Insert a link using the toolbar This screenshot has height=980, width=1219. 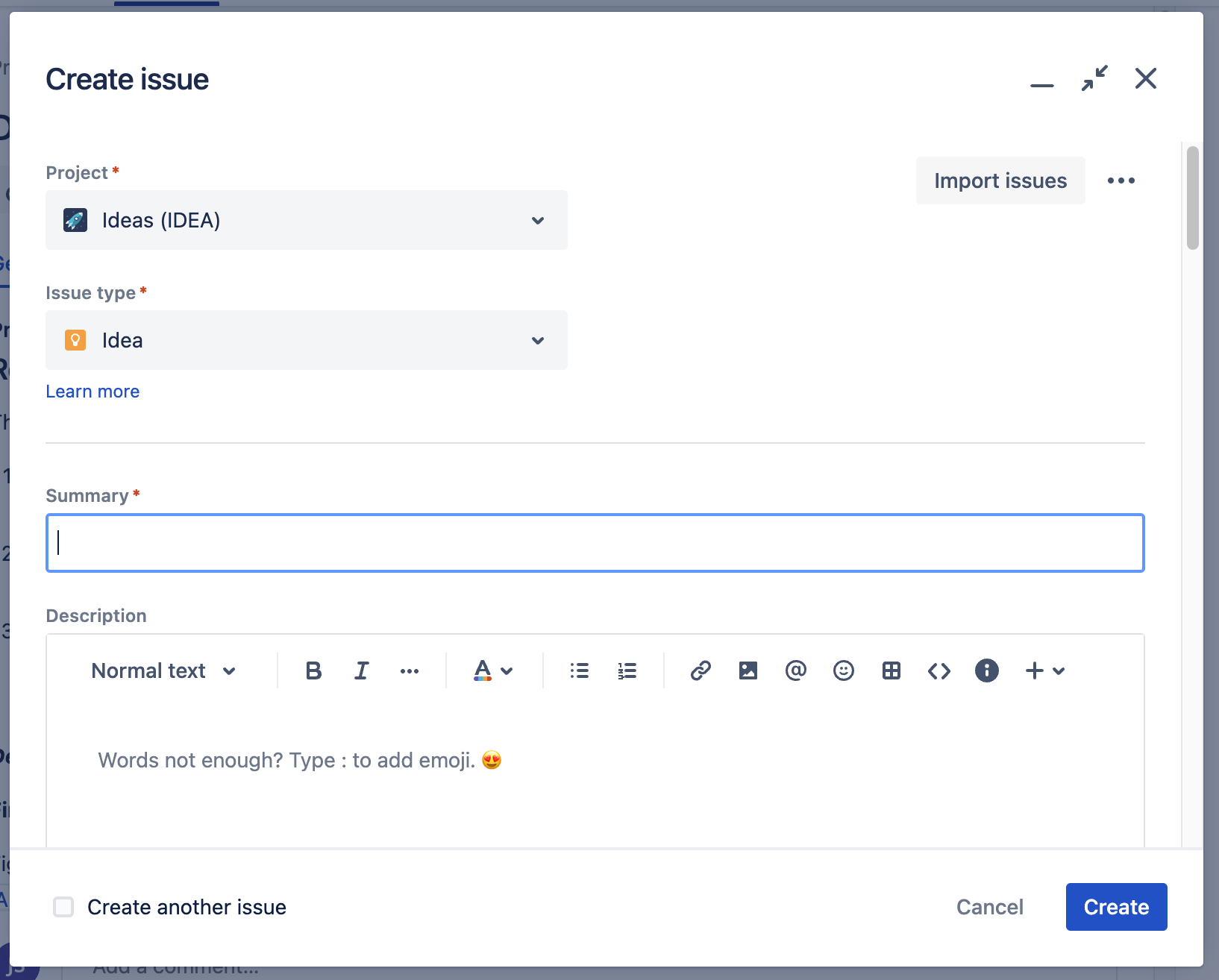coord(701,670)
